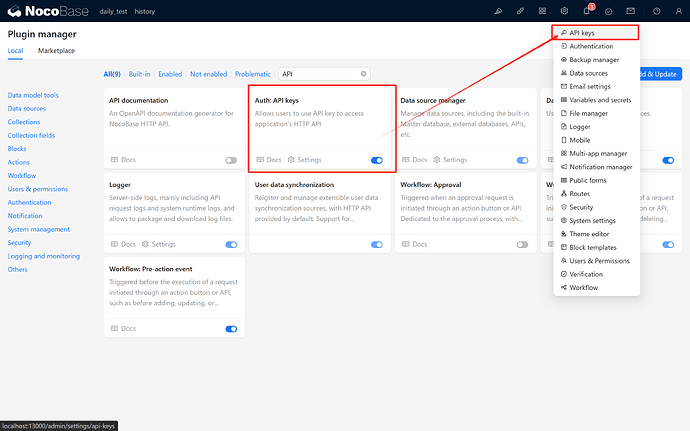Select Public forms menu item
690x431 pixels.
pyautogui.click(x=596, y=181)
